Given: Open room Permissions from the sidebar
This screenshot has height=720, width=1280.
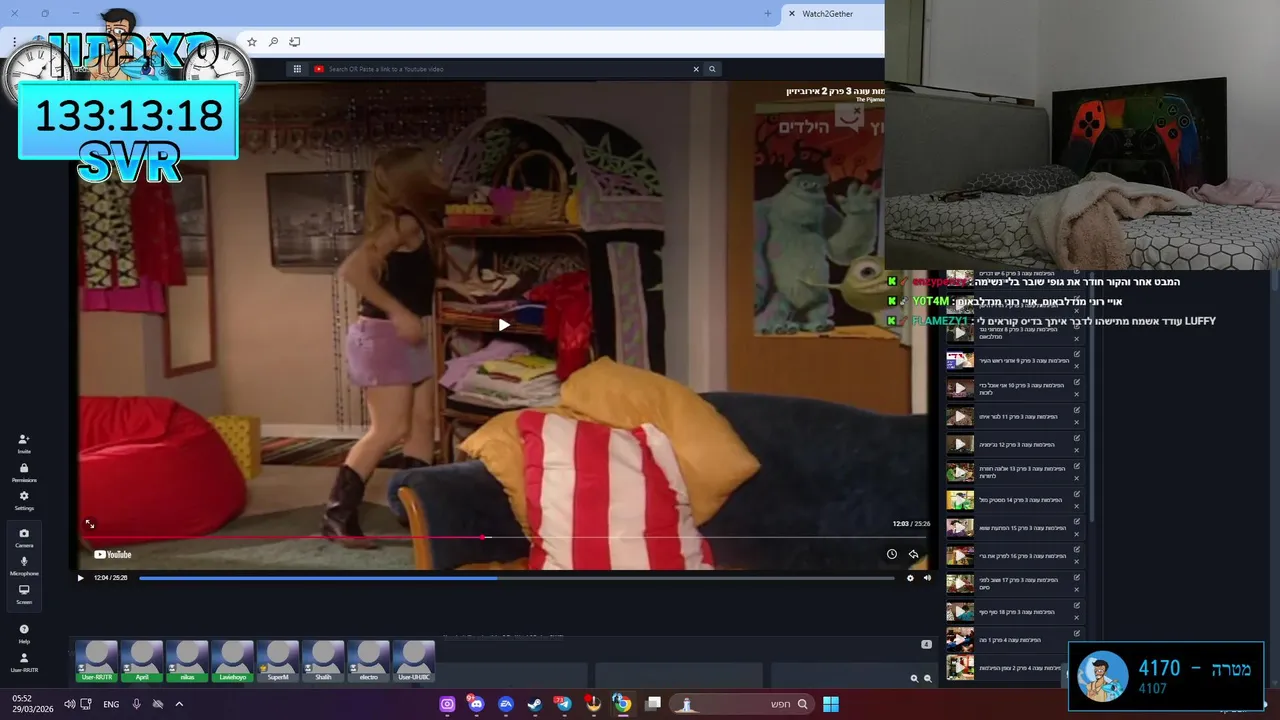Looking at the screenshot, I should [24, 472].
